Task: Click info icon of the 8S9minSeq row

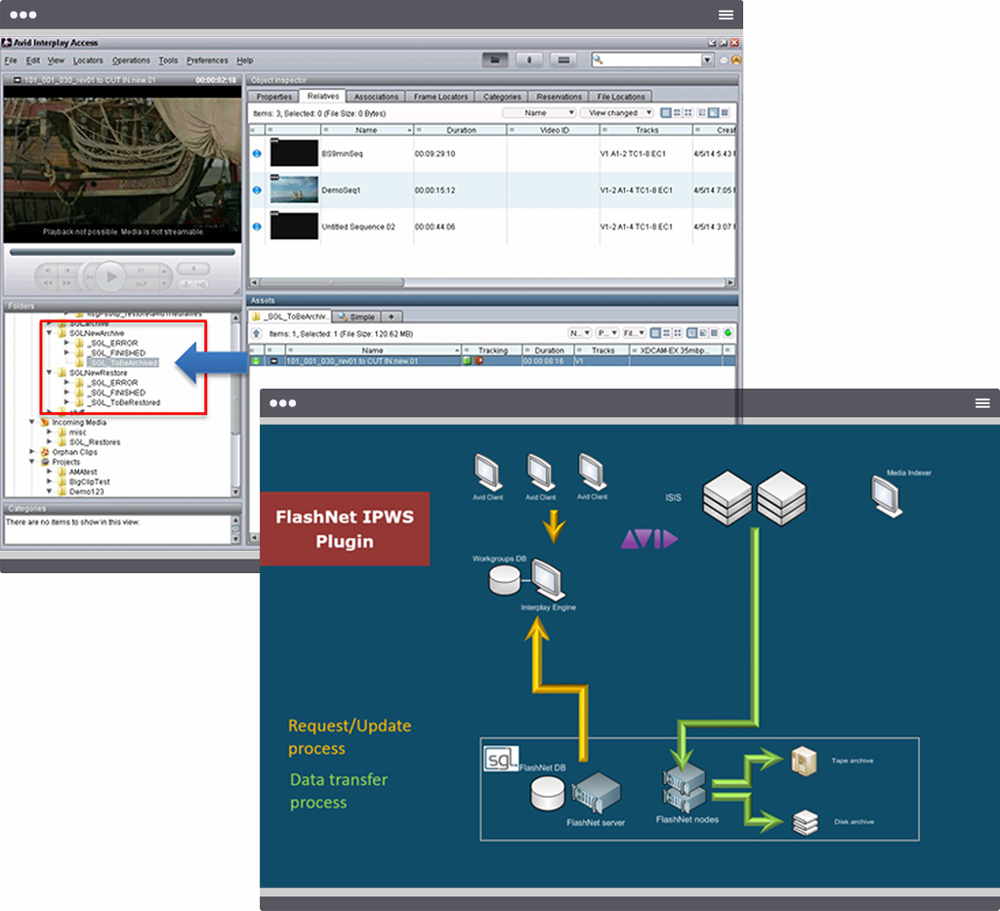Action: [256, 154]
